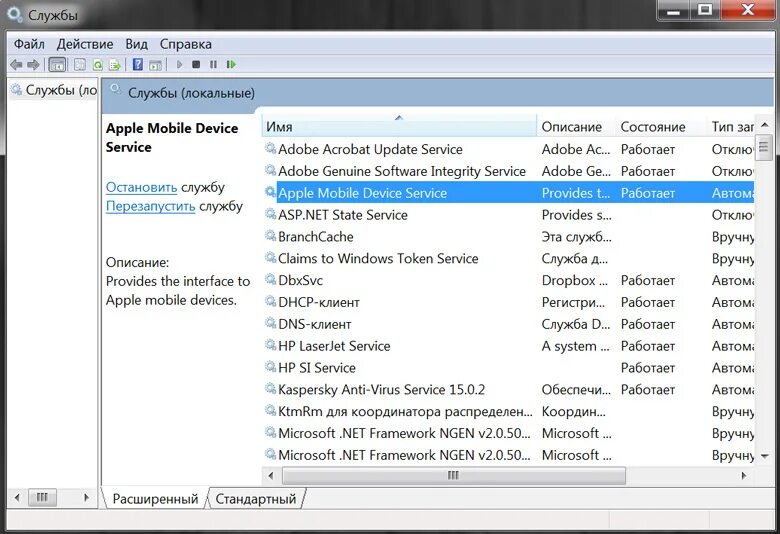Click the services list horizontal scrollbar thumb

[x=454, y=475]
